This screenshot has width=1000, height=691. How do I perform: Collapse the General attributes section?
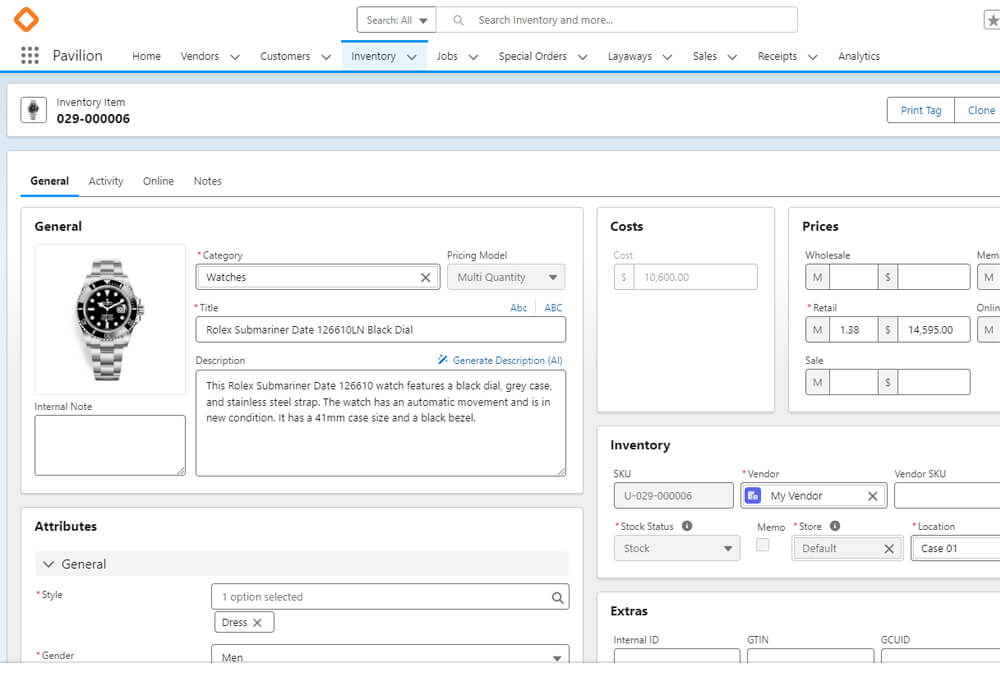[x=48, y=564]
